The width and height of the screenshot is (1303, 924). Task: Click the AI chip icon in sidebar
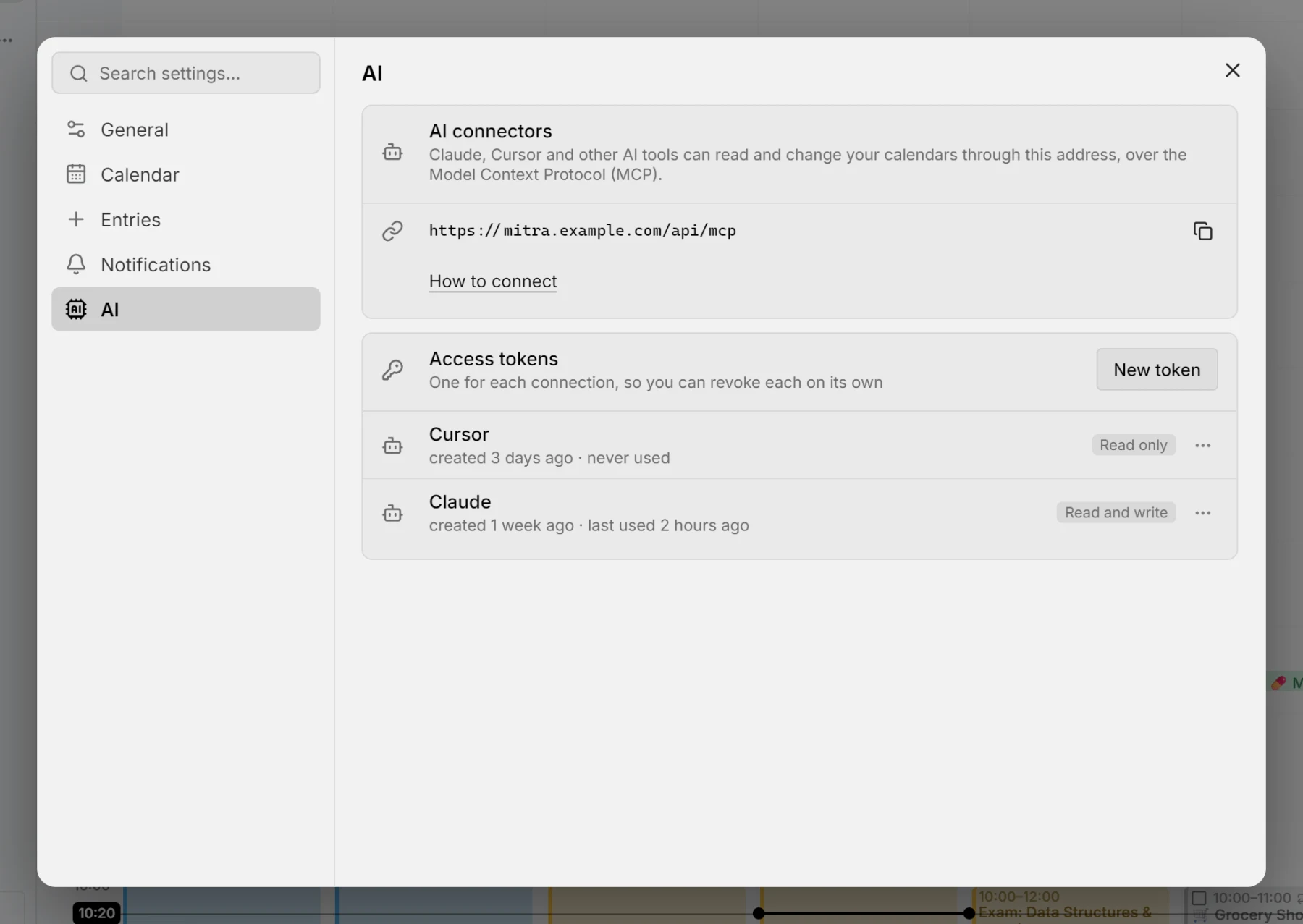pyautogui.click(x=76, y=309)
